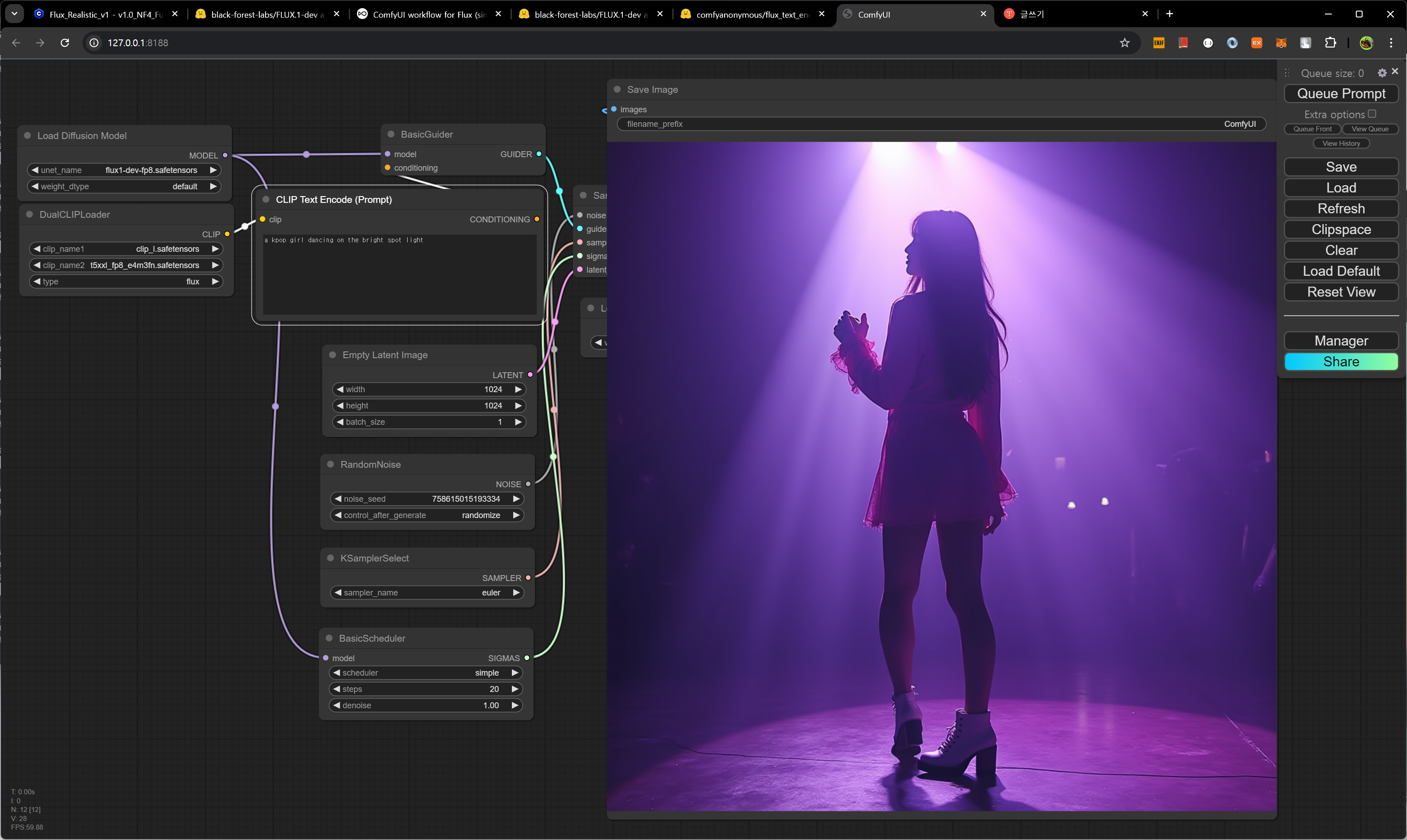Click the kpop girl prompt text box
The width and height of the screenshot is (1407, 840).
399,274
